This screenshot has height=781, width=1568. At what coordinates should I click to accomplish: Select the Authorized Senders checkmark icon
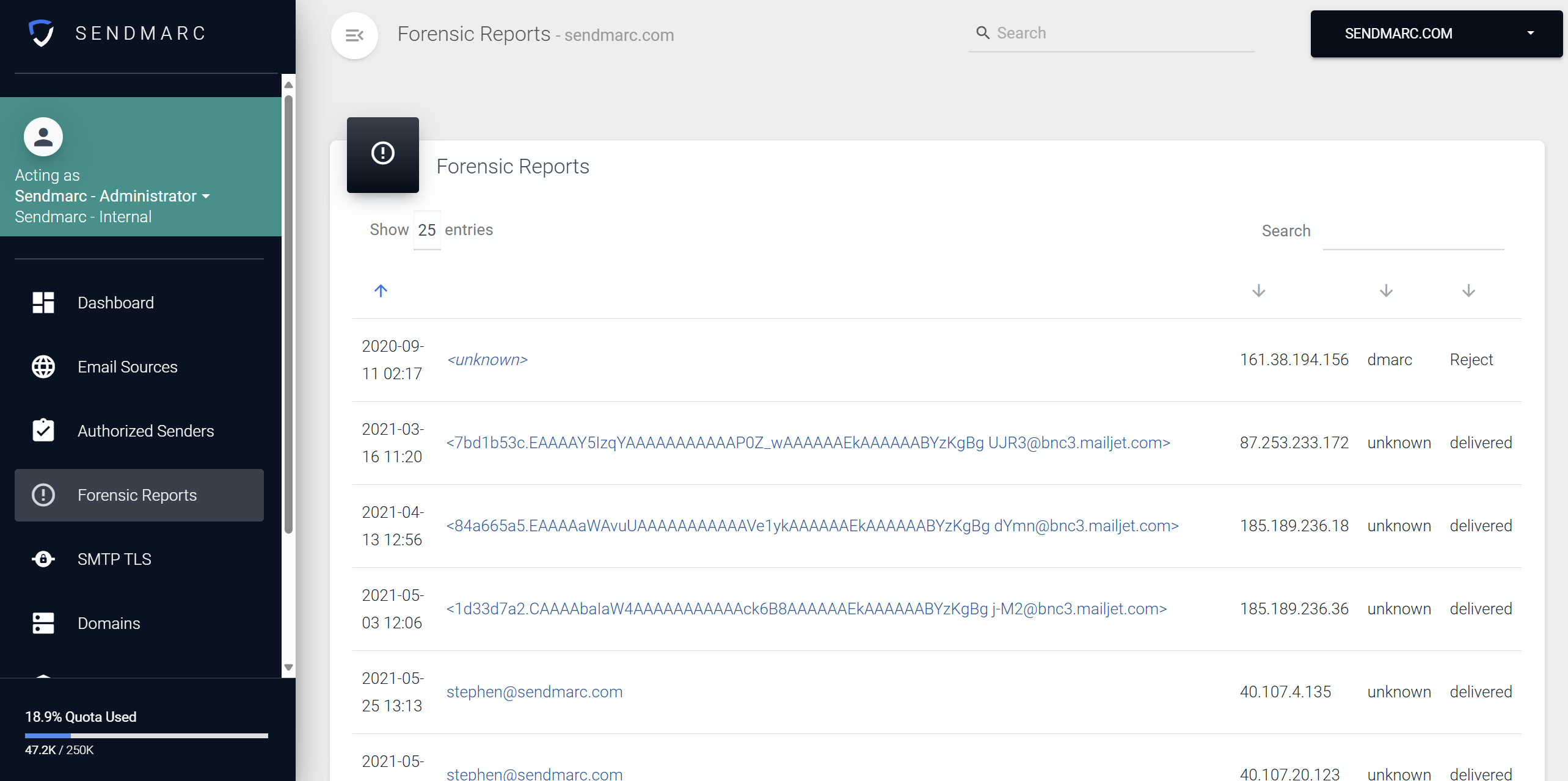pos(43,430)
